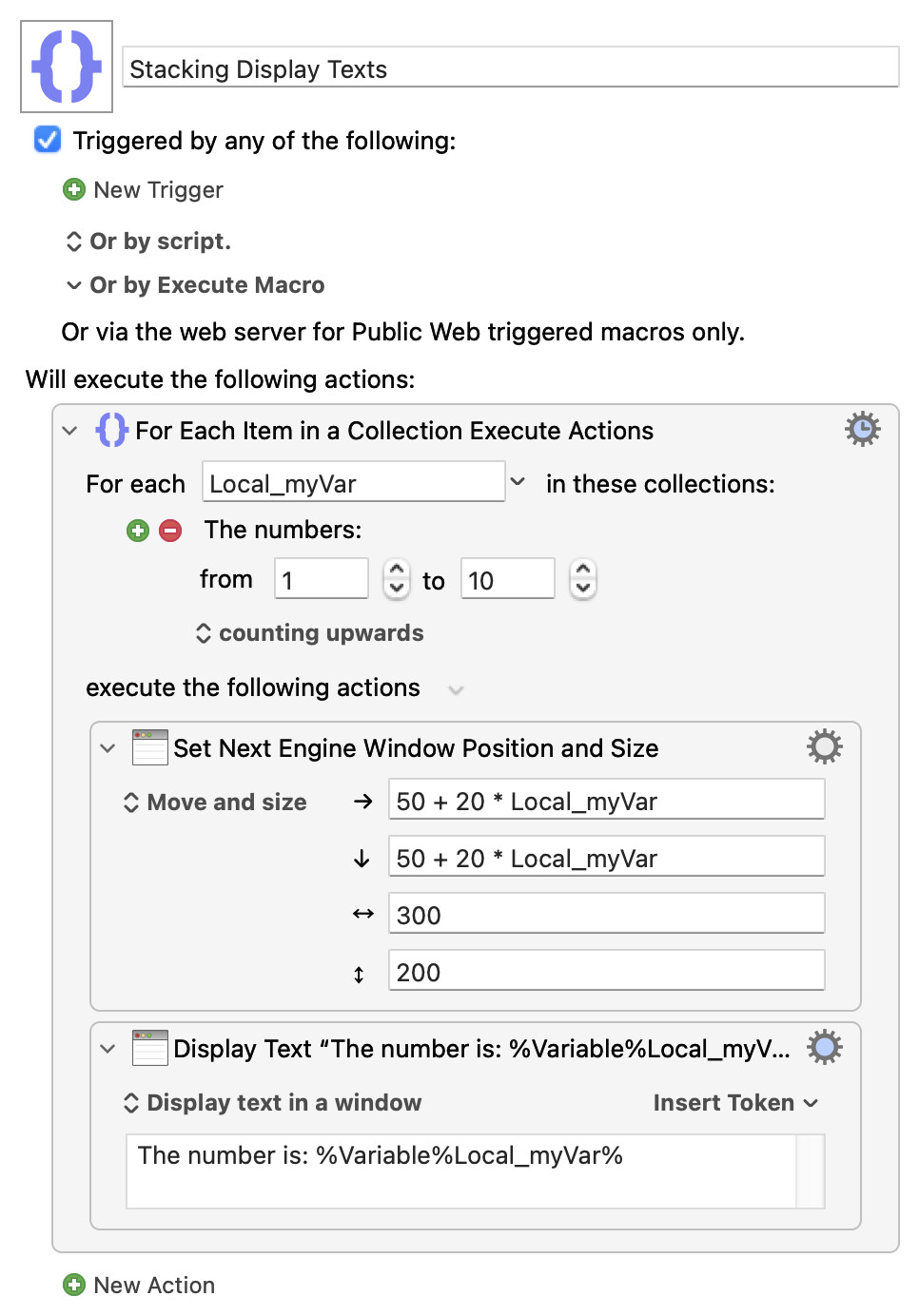Click the green plus New Action icon
This screenshot has width=919, height=1316.
[74, 1286]
